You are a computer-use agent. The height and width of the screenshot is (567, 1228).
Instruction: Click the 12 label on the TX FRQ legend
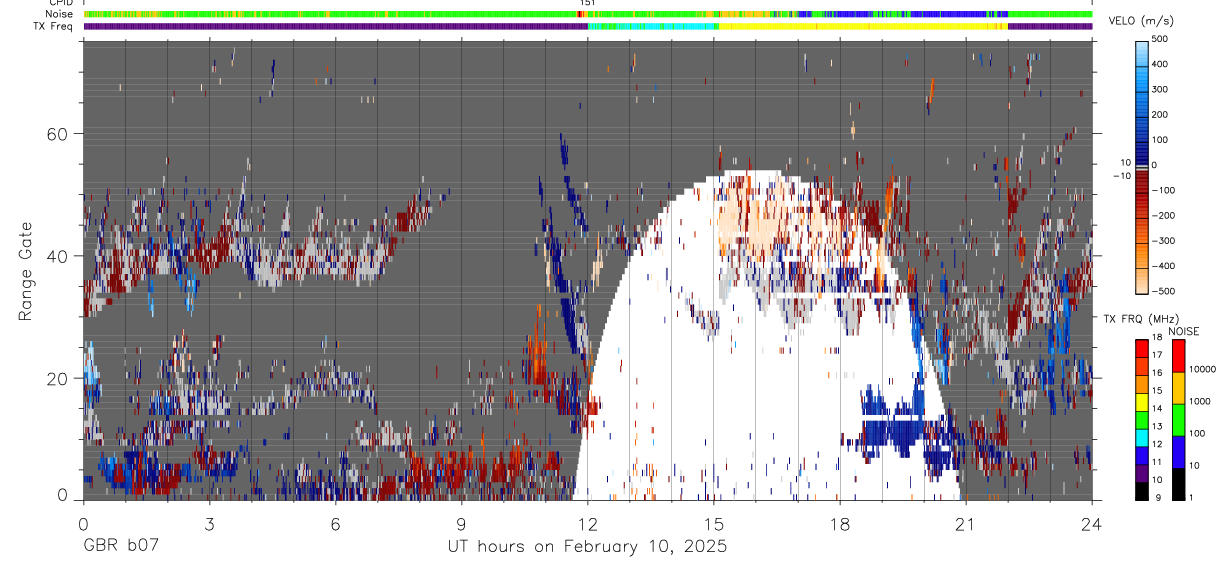pos(1157,444)
